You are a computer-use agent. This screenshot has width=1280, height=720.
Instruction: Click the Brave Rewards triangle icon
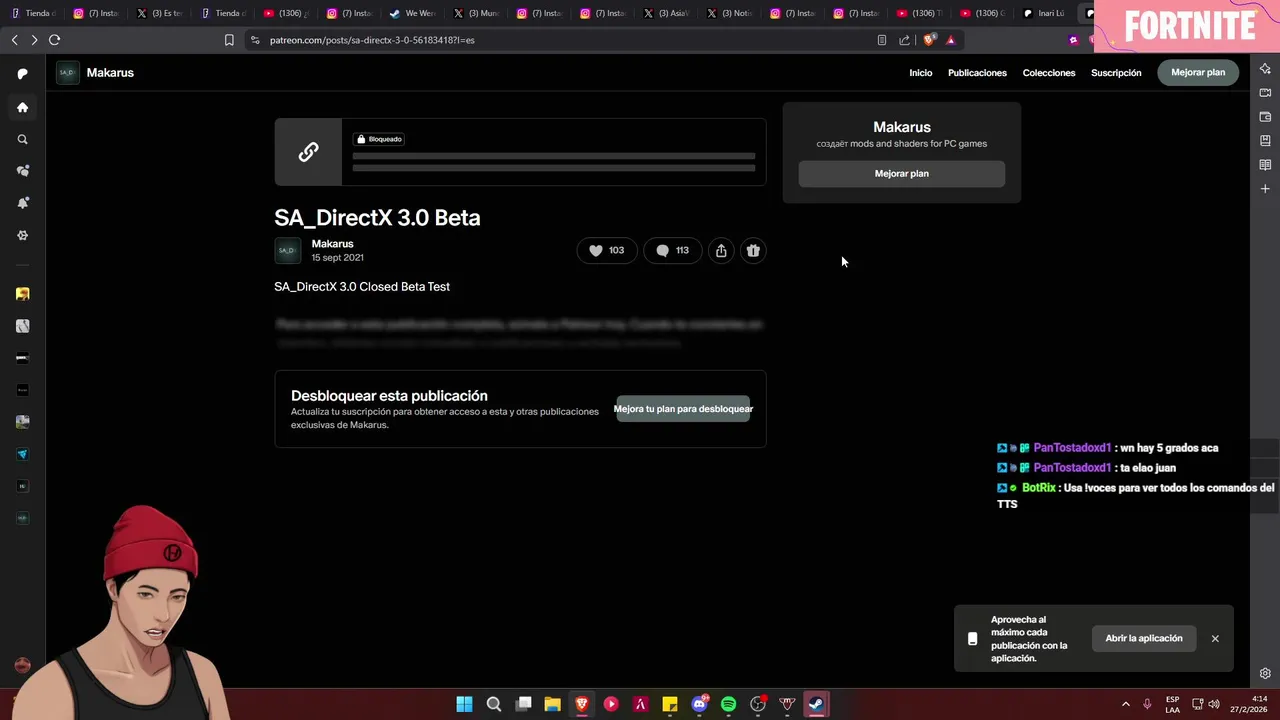tap(950, 40)
